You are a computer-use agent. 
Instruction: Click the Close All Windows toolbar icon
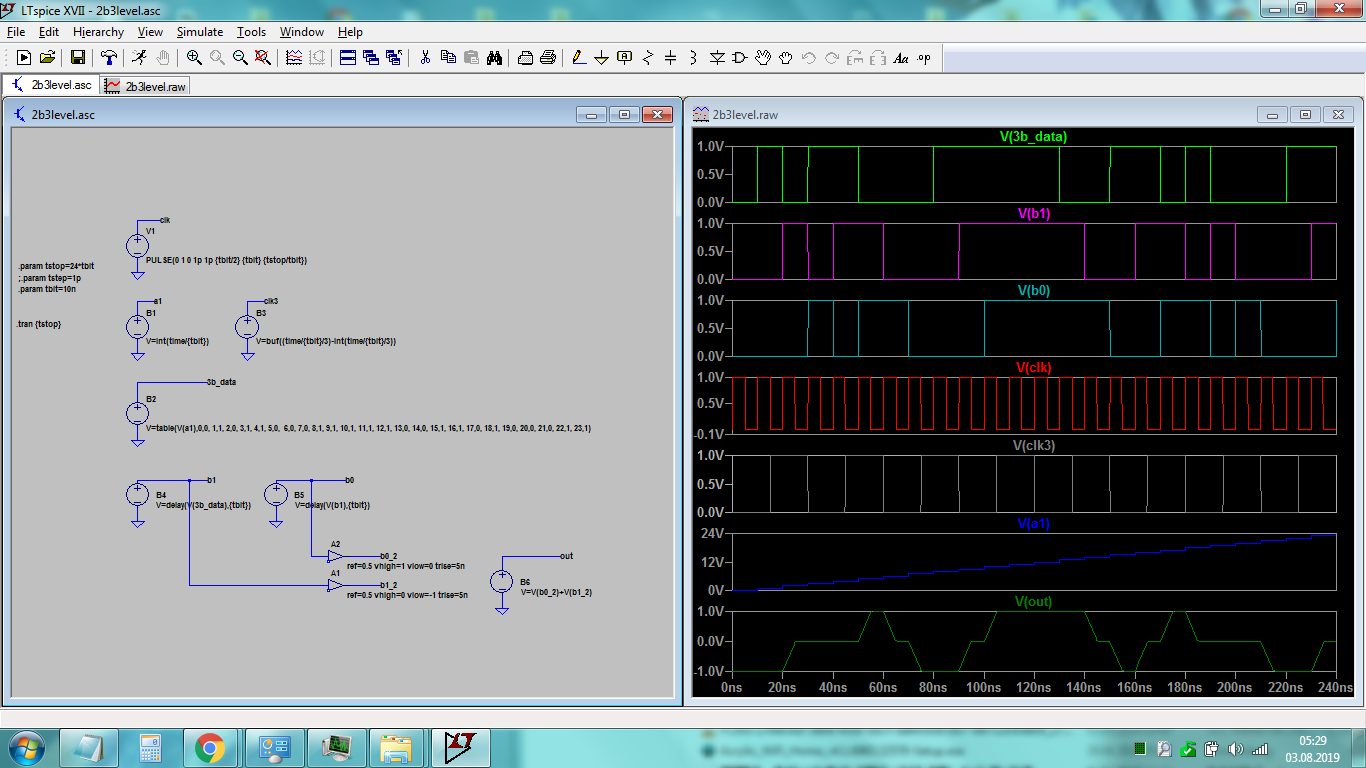click(x=394, y=58)
